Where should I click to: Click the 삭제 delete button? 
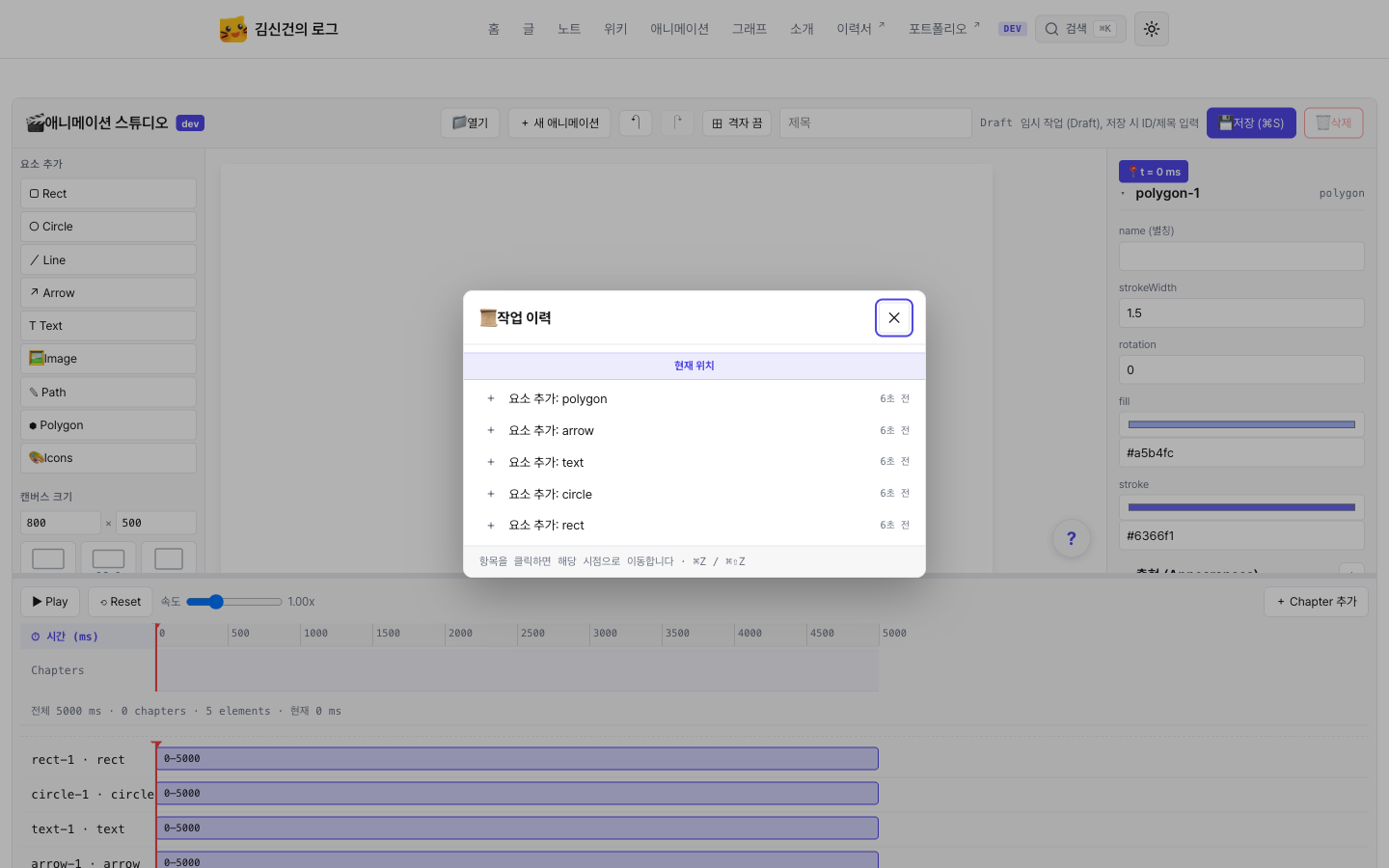[x=1334, y=122]
